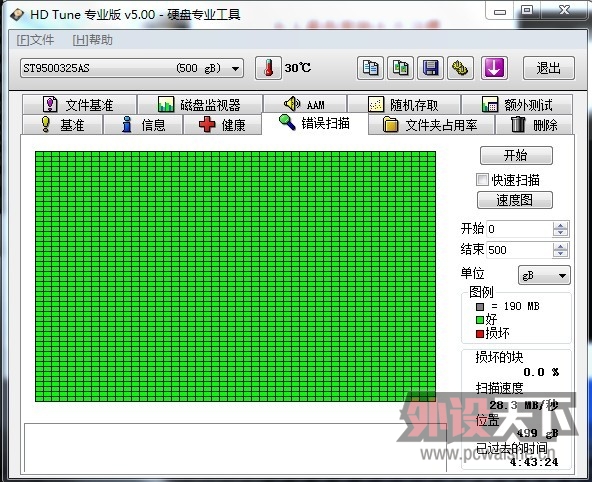This screenshot has width=592, height=482.
Task: Expand the ST9500325AS drive dropdown
Action: point(235,69)
